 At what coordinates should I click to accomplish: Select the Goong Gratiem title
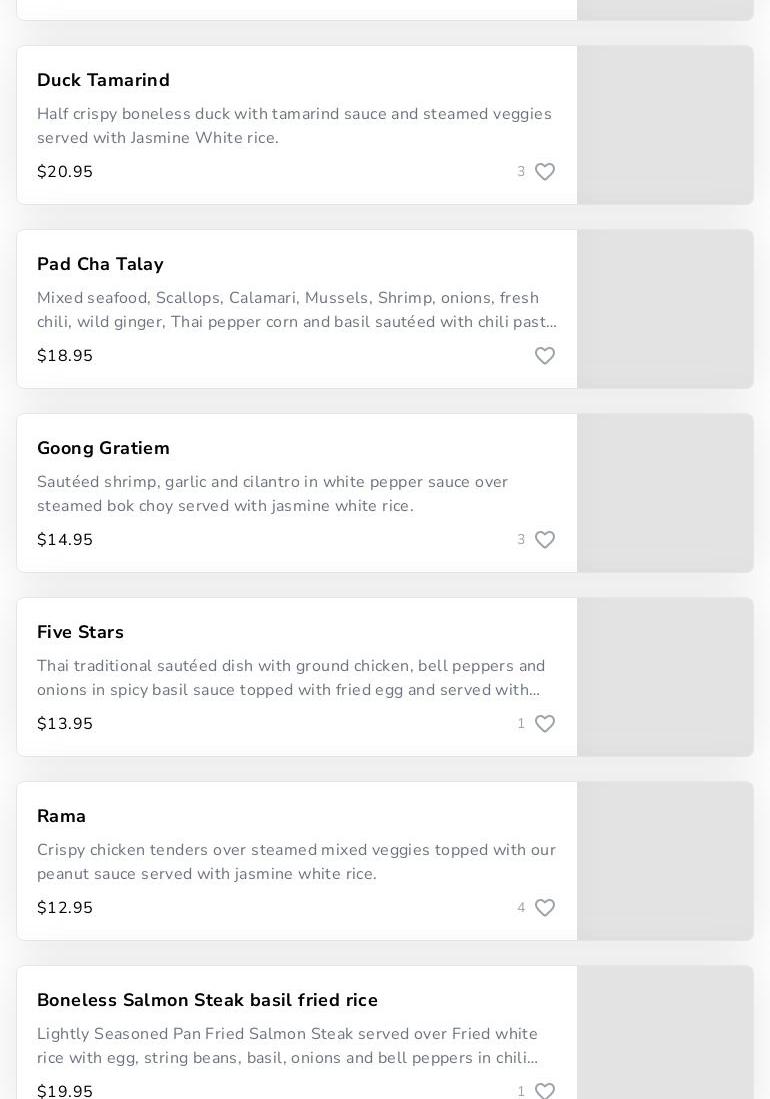coord(103,448)
